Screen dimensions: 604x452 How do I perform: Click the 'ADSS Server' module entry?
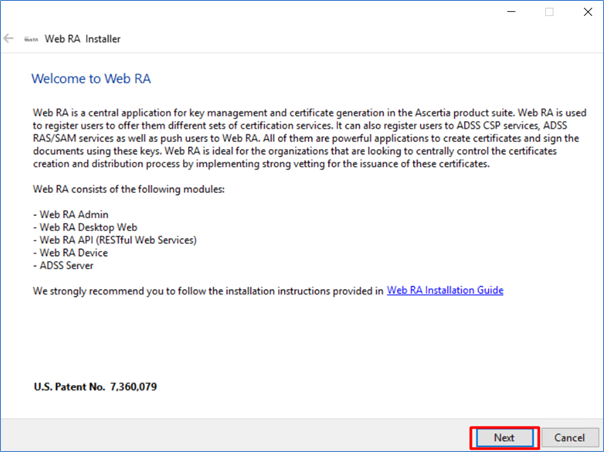[x=63, y=265]
